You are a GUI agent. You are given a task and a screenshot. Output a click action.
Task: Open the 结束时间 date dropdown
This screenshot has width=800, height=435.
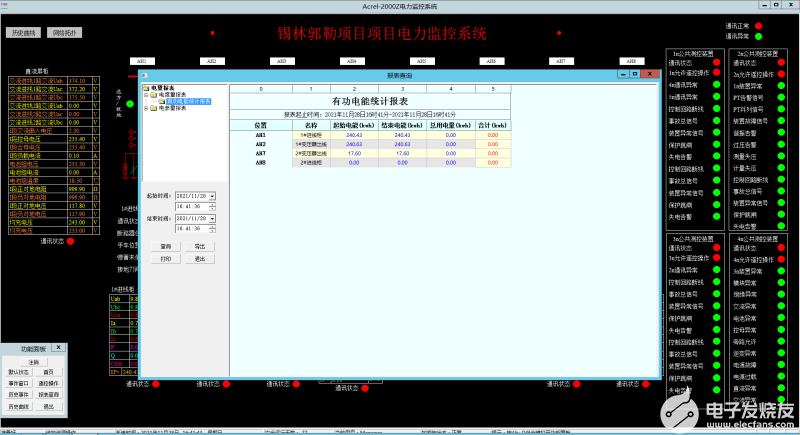coord(212,218)
